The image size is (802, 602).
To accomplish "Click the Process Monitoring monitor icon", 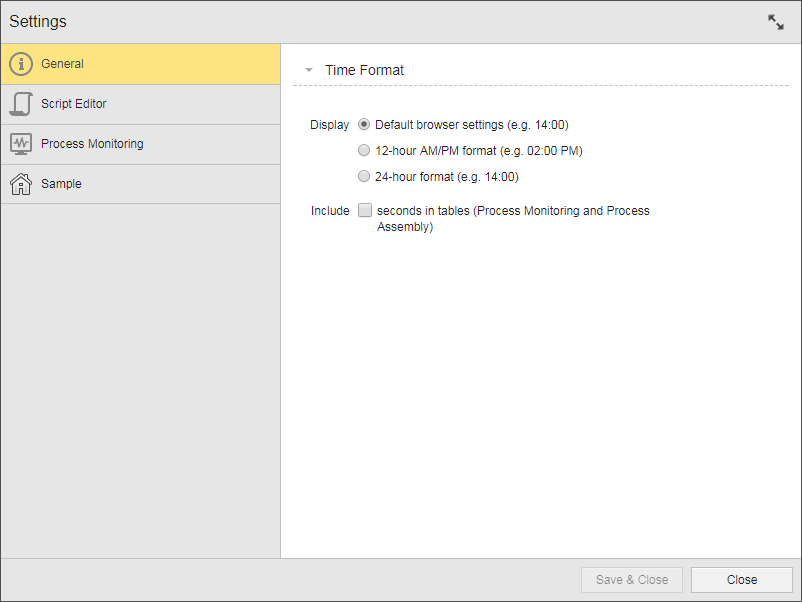I will coord(21,144).
